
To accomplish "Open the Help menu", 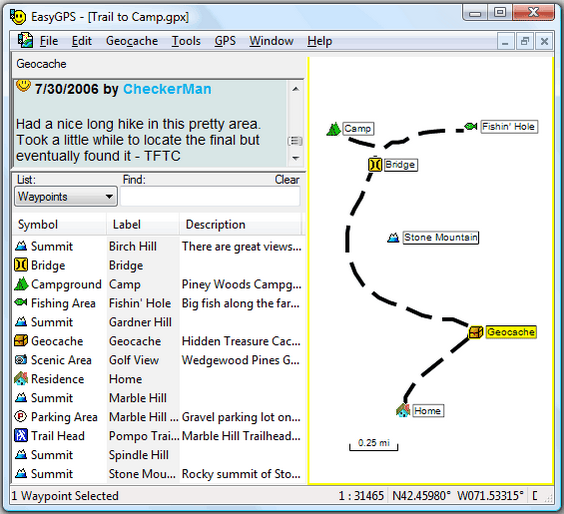I will 319,41.
